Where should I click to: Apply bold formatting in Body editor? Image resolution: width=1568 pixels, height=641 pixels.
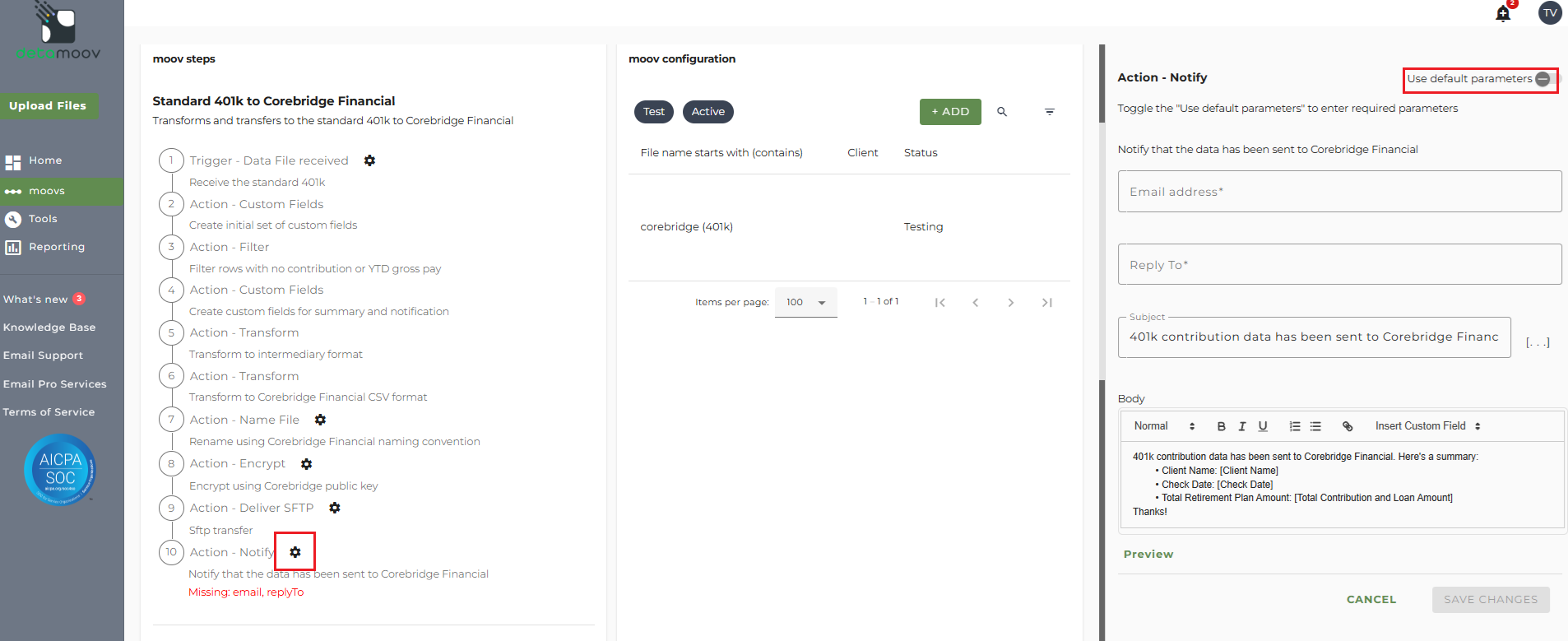click(x=1222, y=426)
